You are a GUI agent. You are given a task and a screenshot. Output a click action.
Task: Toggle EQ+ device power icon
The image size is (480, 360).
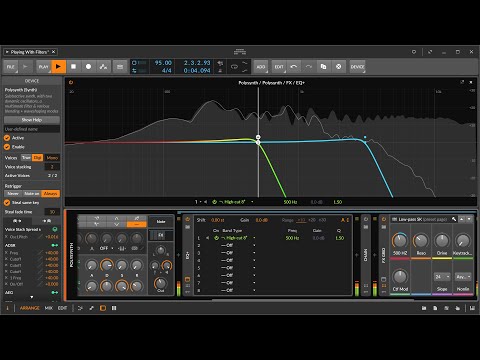188,219
